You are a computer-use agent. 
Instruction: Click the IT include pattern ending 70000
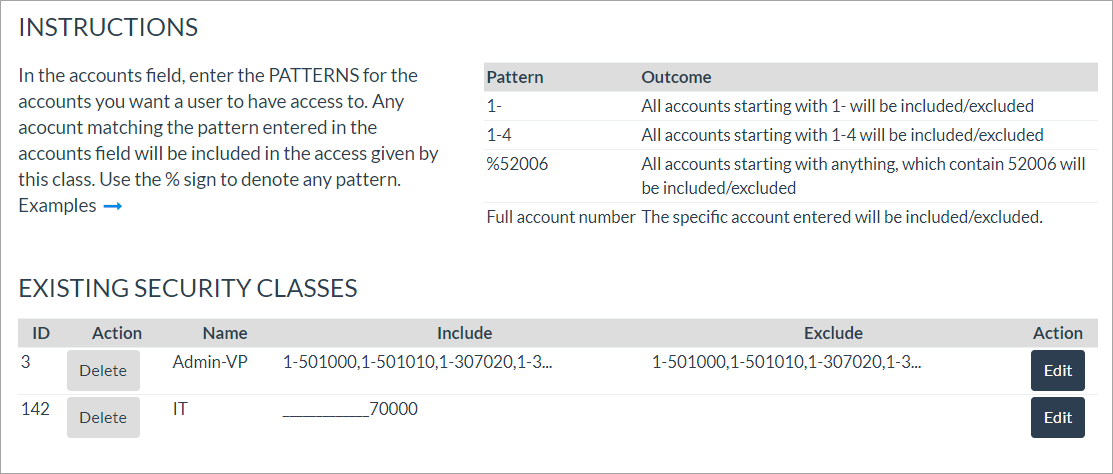(350, 409)
